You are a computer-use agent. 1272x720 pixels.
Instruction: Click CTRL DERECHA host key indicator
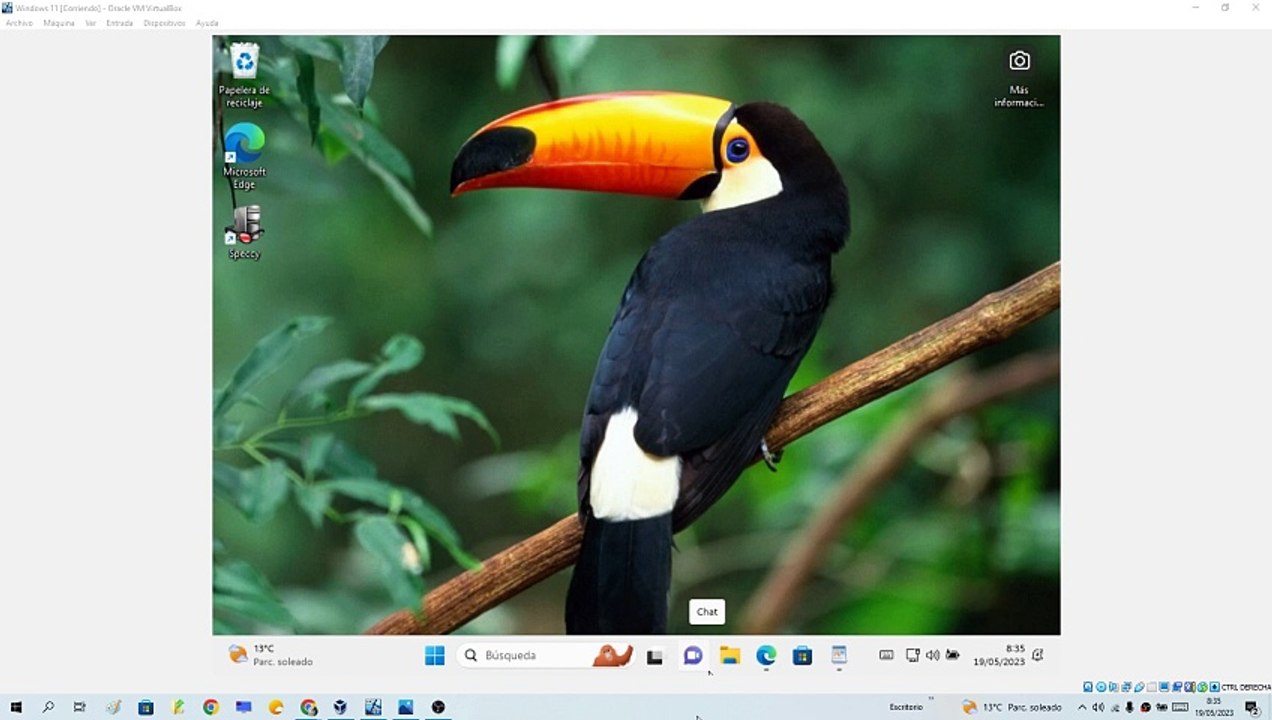pyautogui.click(x=1246, y=687)
